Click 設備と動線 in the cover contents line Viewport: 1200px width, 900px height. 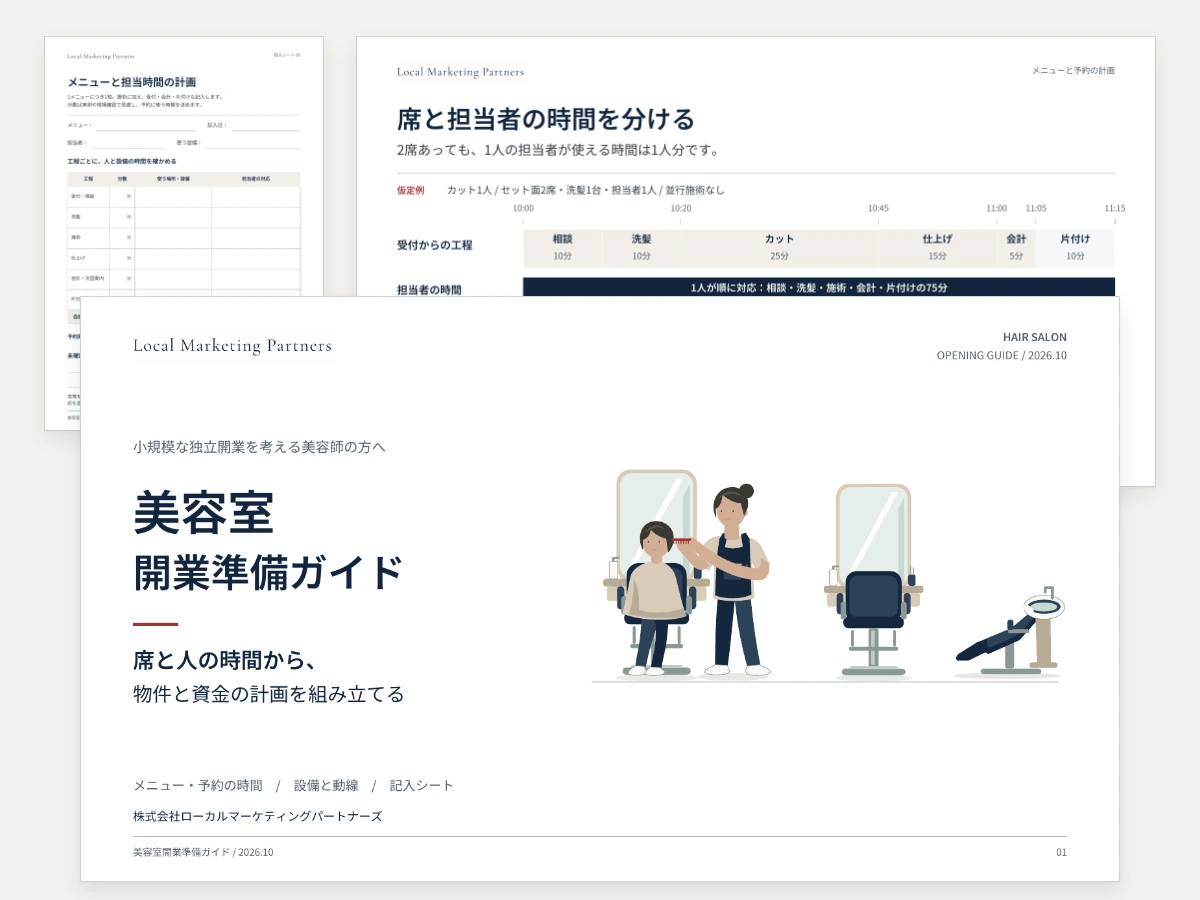pos(326,786)
